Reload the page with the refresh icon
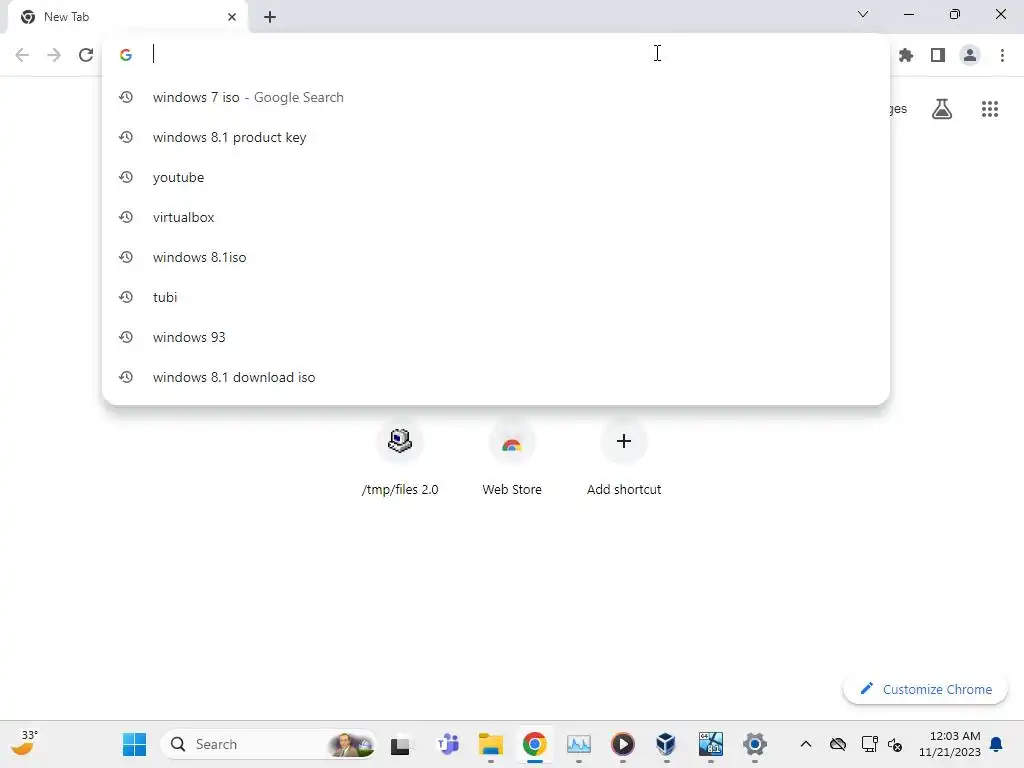This screenshot has width=1024, height=768. click(x=86, y=55)
